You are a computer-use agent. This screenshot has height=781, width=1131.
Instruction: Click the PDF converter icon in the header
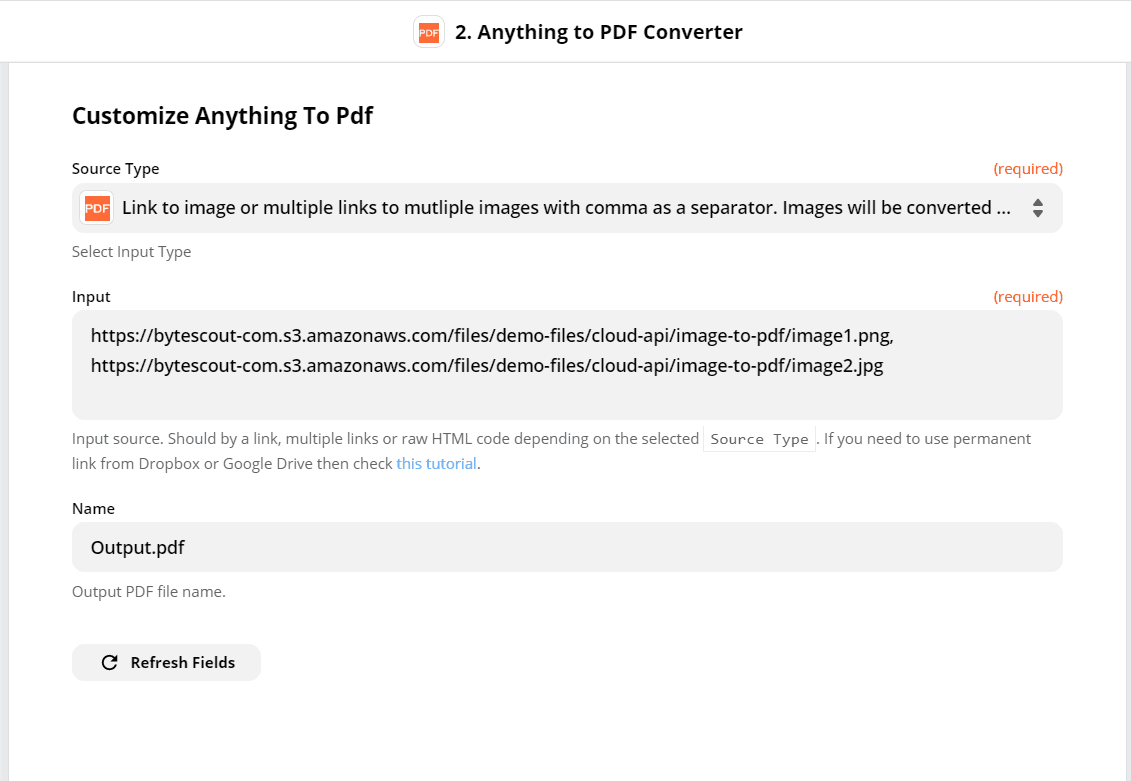[428, 31]
